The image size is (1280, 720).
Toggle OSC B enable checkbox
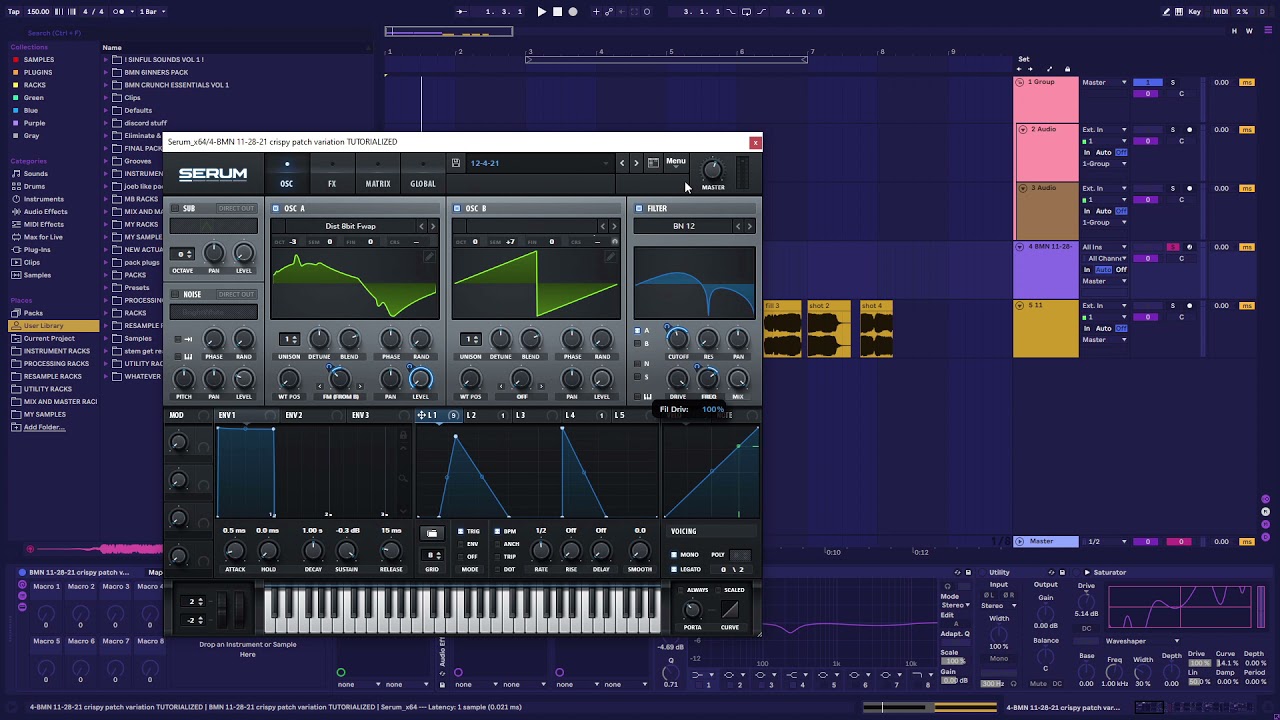tap(457, 208)
